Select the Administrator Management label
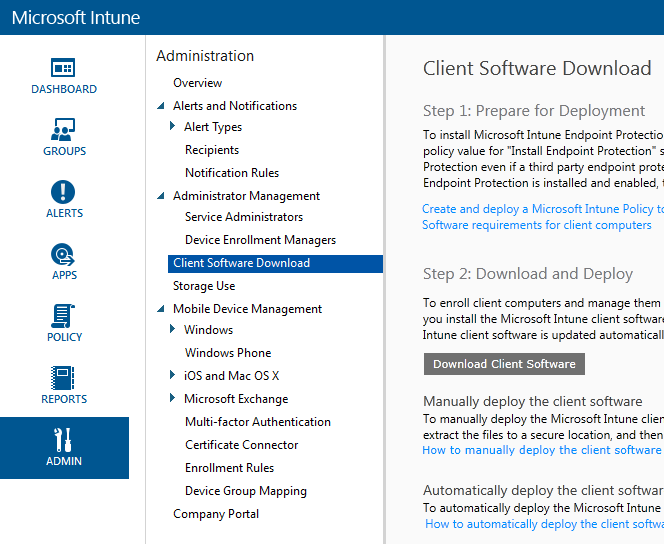 pyautogui.click(x=246, y=196)
